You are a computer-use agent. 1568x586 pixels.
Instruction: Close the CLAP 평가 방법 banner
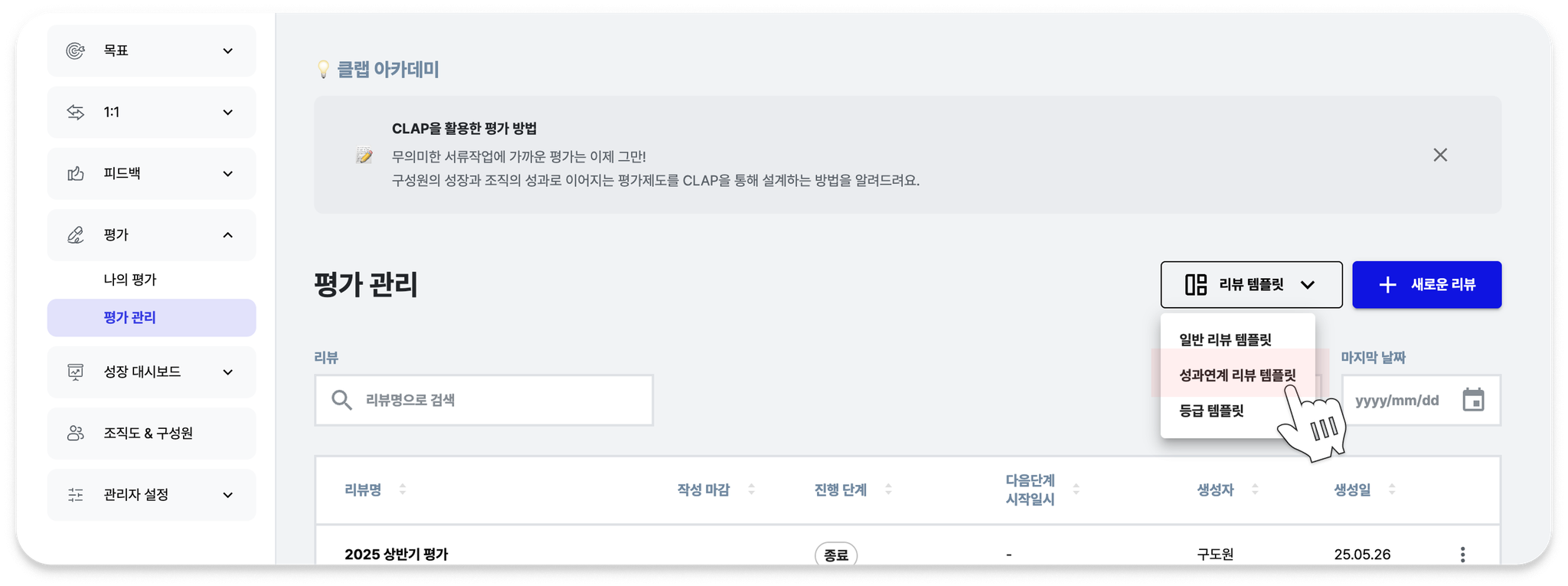[x=1440, y=155]
